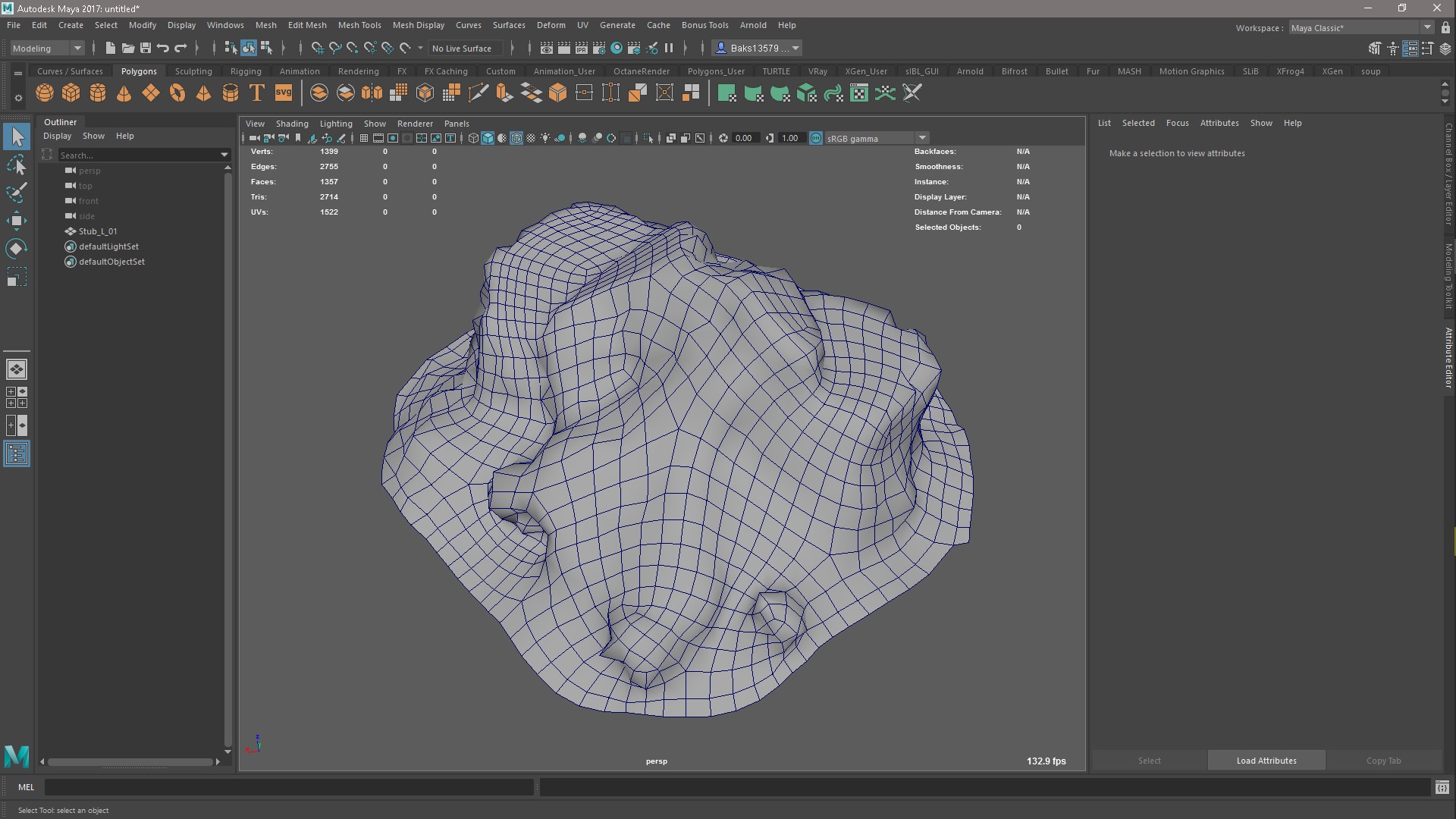Toggle Snap to grids

pyautogui.click(x=317, y=48)
